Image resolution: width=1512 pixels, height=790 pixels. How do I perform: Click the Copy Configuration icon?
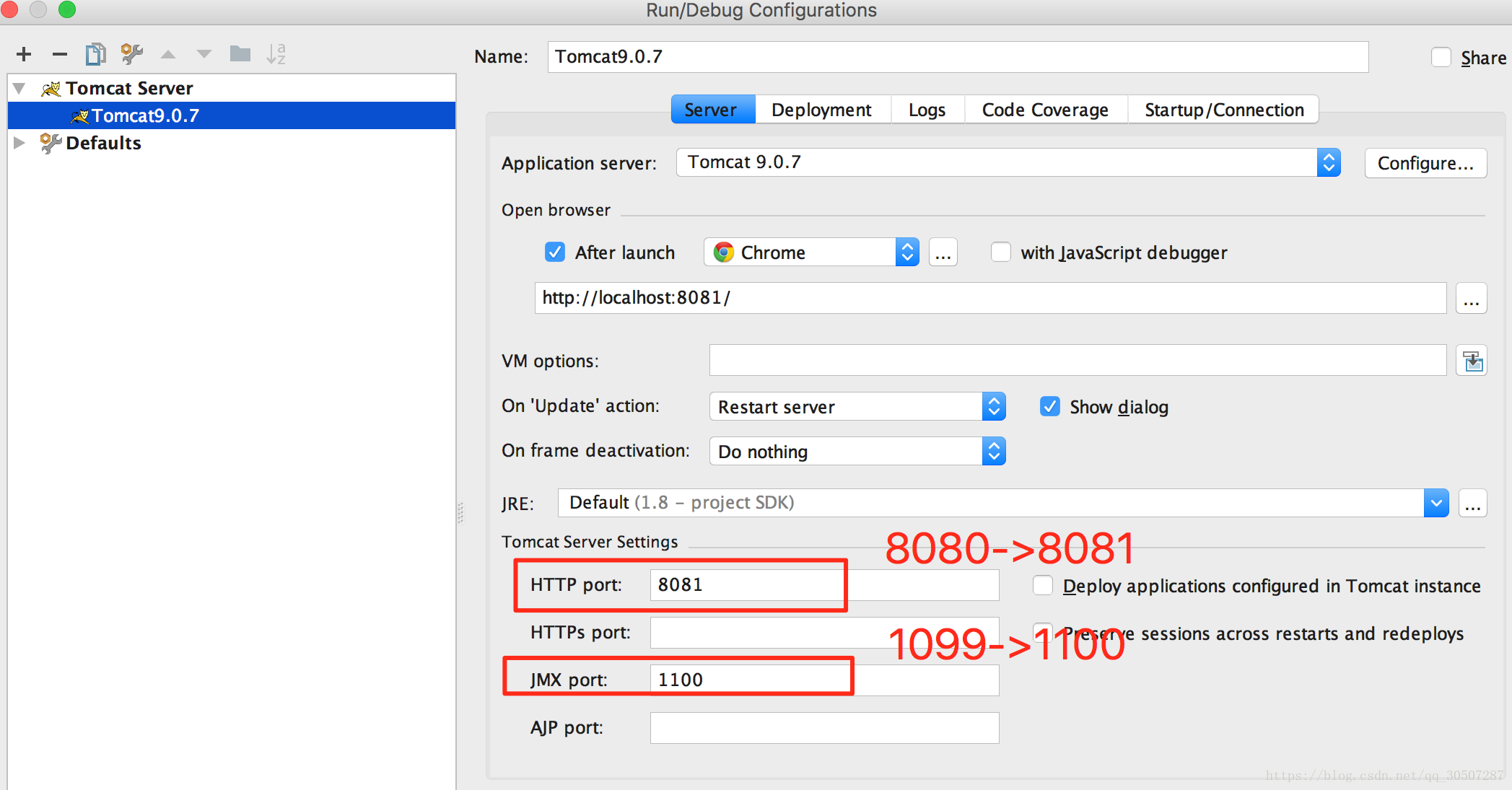[x=95, y=54]
